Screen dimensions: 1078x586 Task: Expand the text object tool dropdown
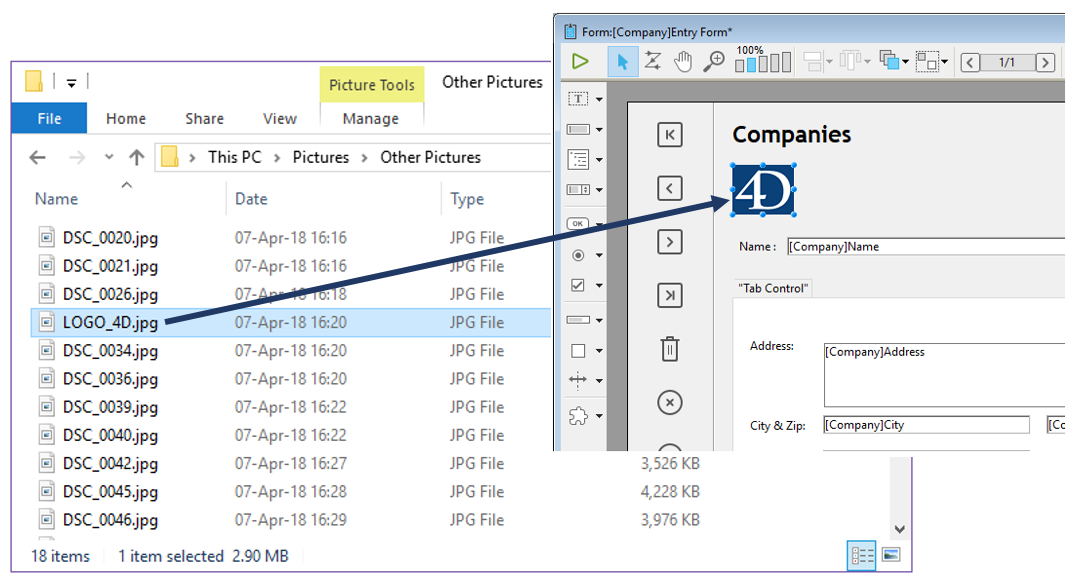coord(599,99)
